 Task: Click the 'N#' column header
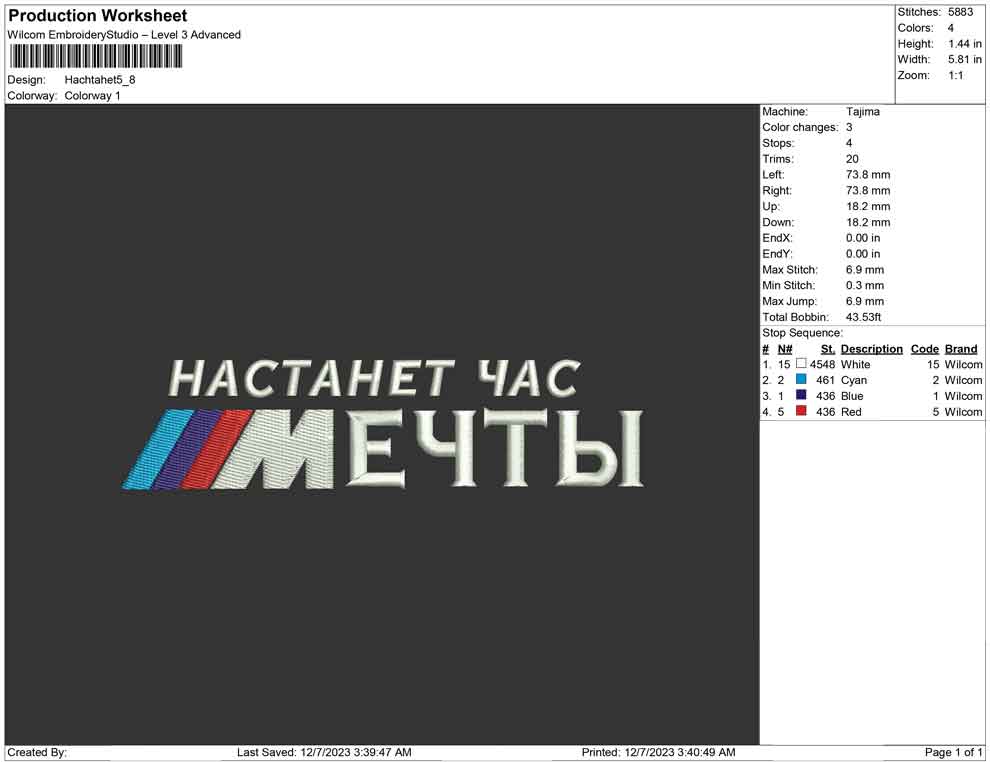(784, 348)
